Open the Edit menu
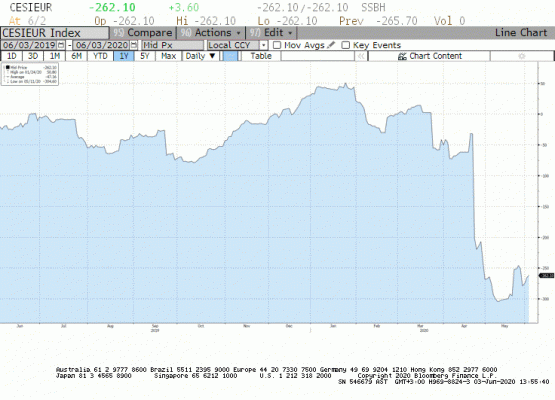This screenshot has width=555, height=400. (271, 33)
